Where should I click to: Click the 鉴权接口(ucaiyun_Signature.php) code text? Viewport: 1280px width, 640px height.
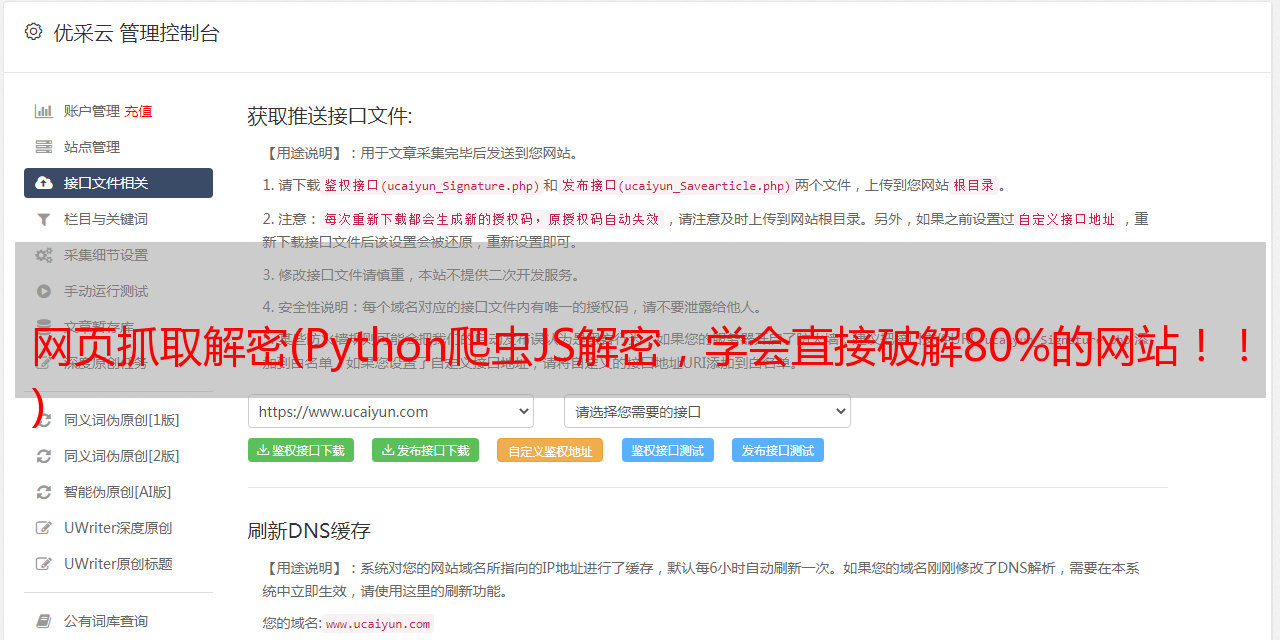click(432, 185)
